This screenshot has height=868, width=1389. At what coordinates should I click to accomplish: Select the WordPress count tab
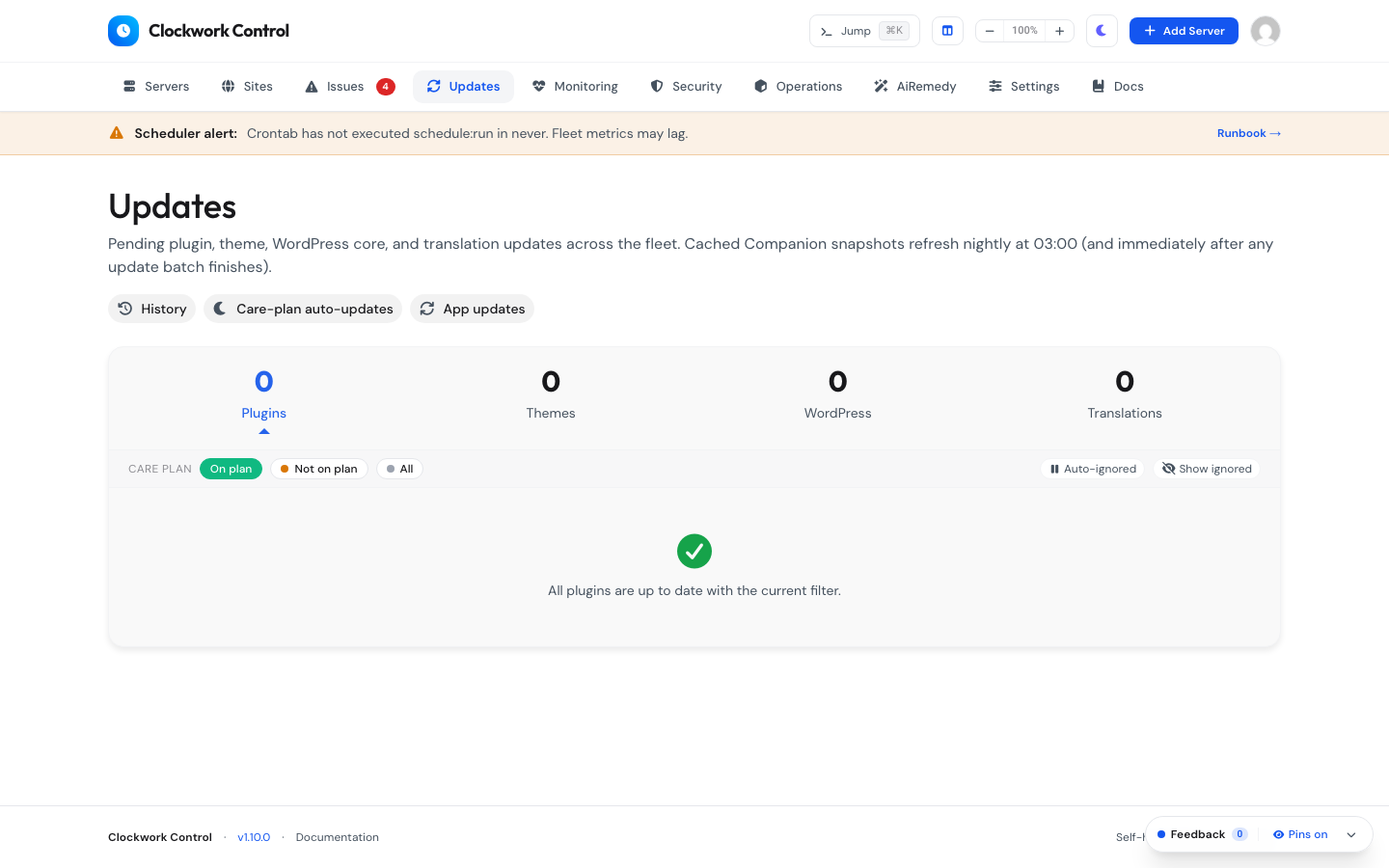click(x=838, y=397)
